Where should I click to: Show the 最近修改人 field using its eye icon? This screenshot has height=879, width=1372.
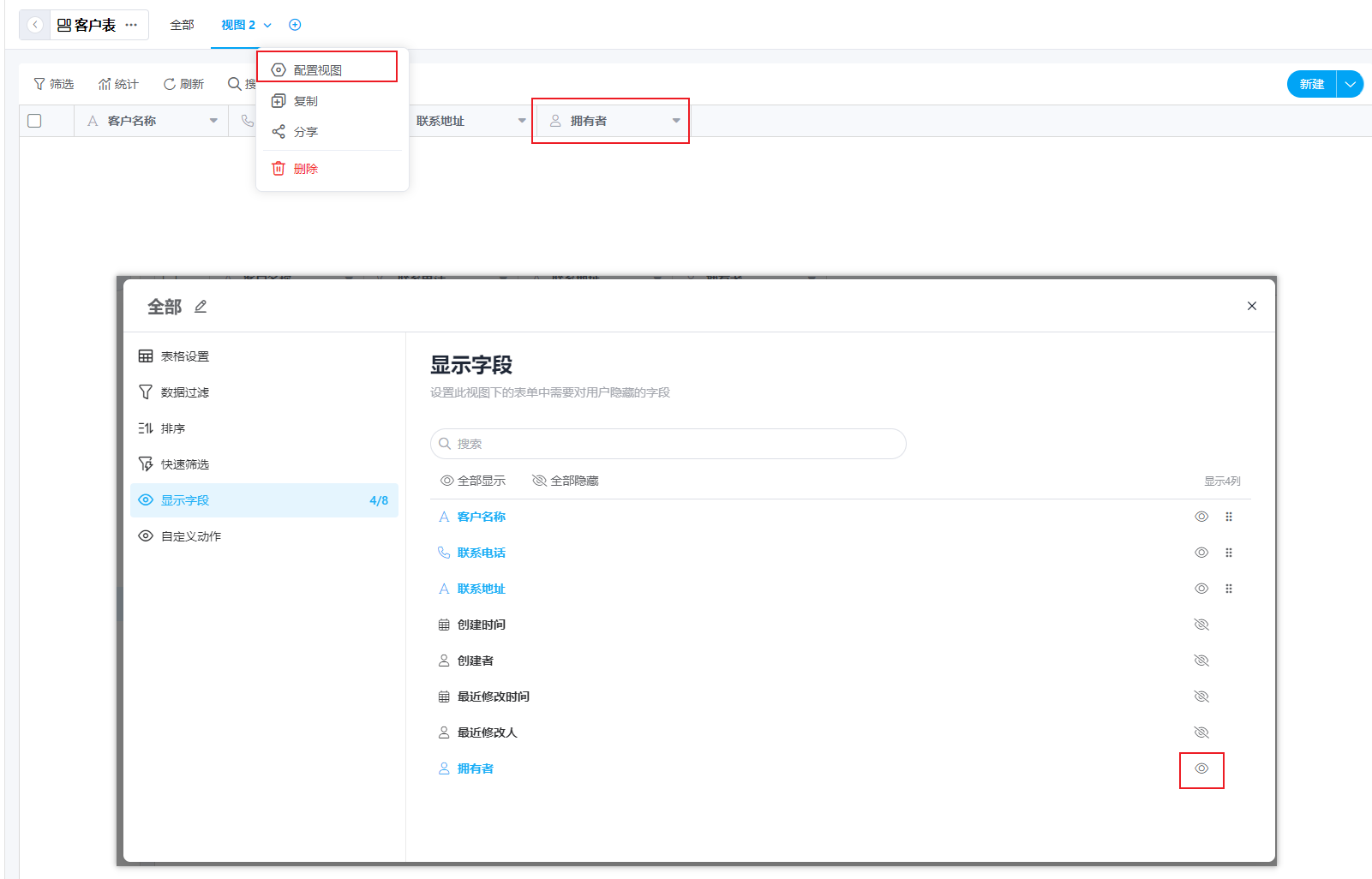point(1201,732)
